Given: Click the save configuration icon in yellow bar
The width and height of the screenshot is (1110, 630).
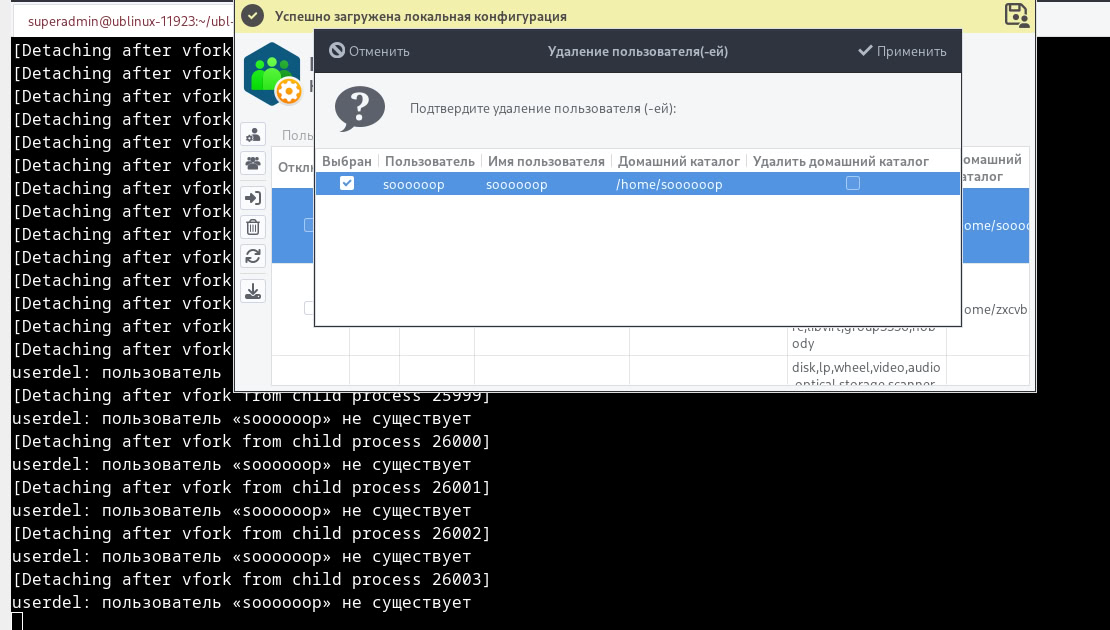Looking at the screenshot, I should click(1017, 16).
